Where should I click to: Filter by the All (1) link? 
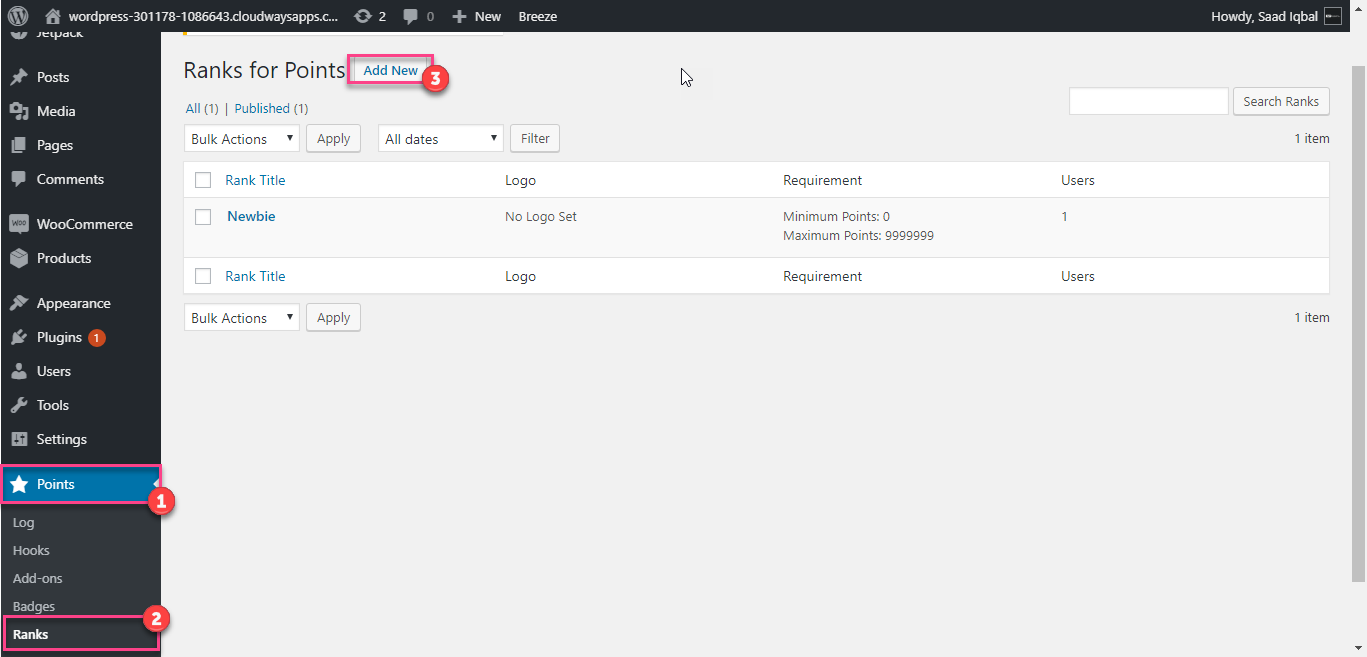pos(202,108)
